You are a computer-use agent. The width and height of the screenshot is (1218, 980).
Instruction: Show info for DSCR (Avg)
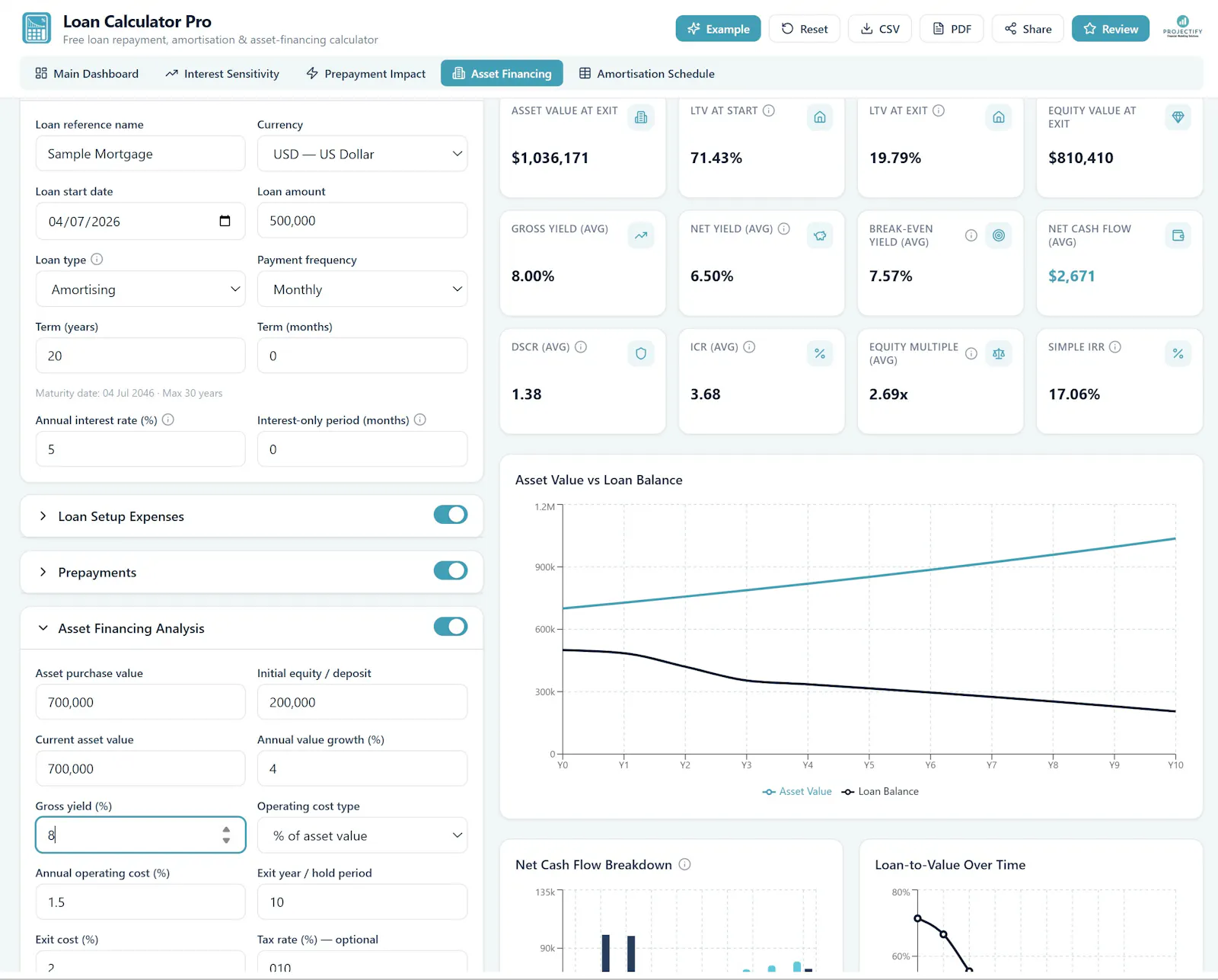pyautogui.click(x=581, y=346)
